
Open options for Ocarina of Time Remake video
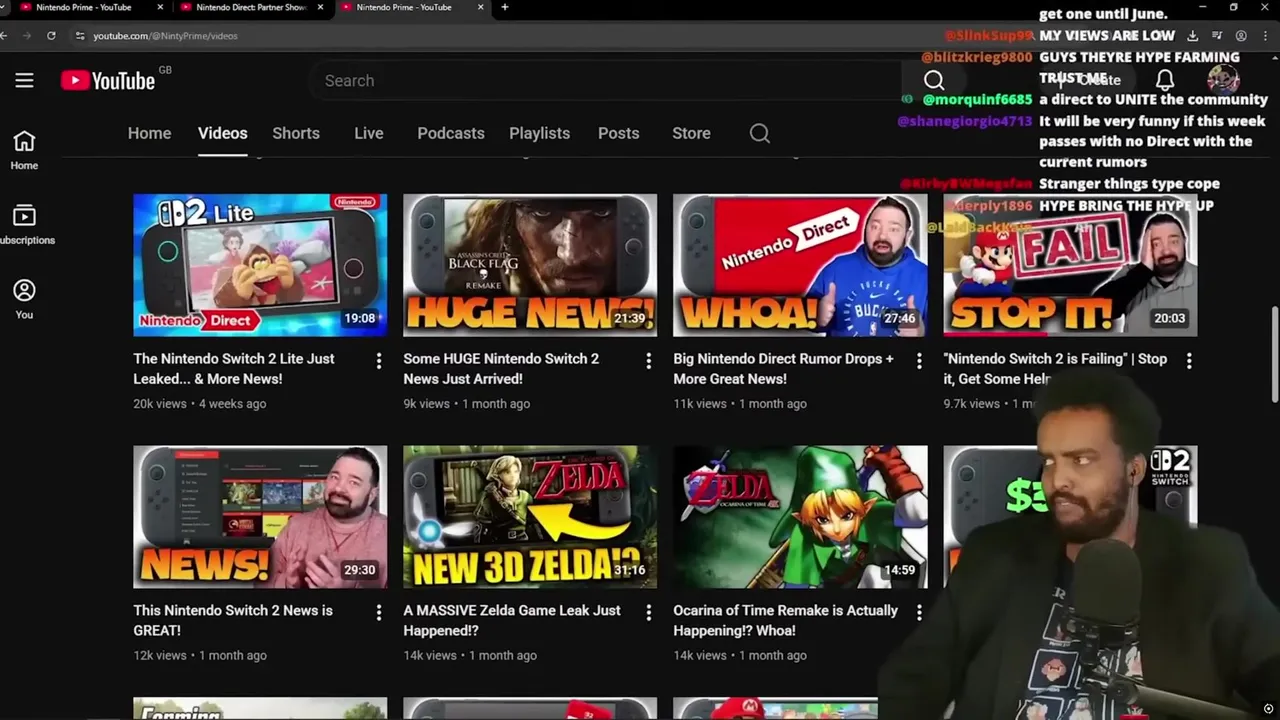click(919, 612)
